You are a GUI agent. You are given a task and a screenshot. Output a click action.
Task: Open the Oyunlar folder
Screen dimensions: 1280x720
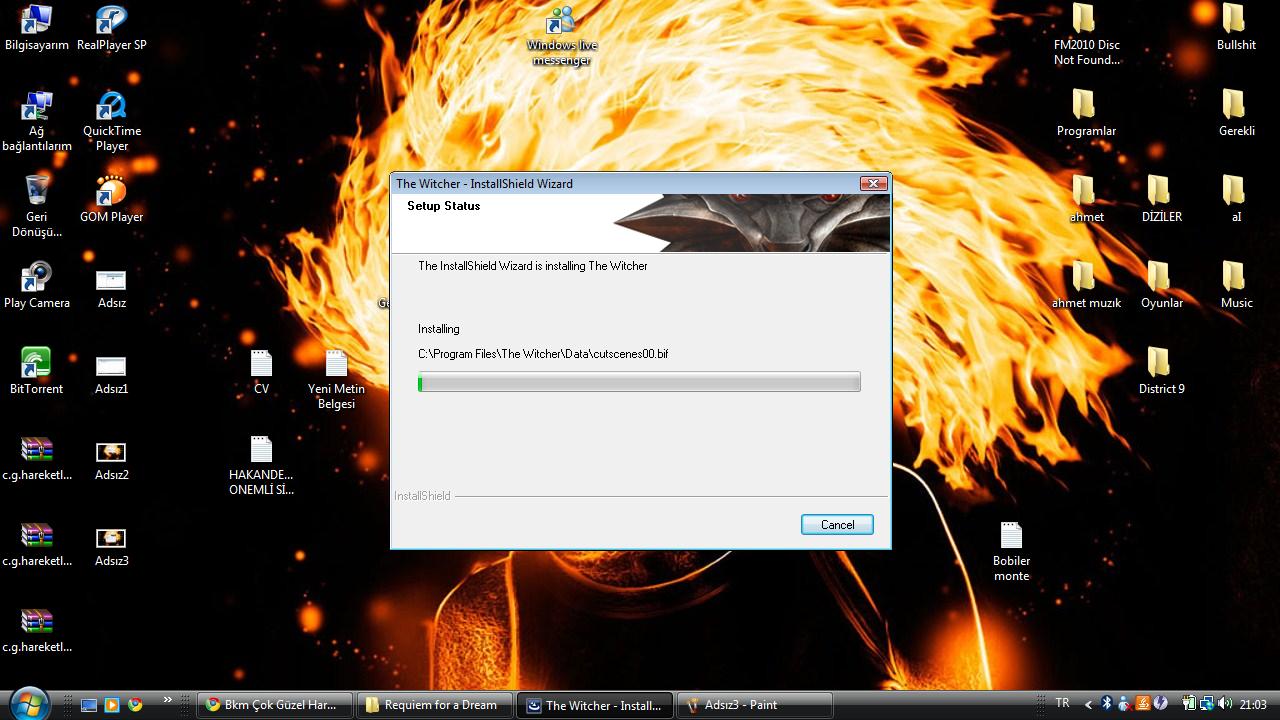1161,286
